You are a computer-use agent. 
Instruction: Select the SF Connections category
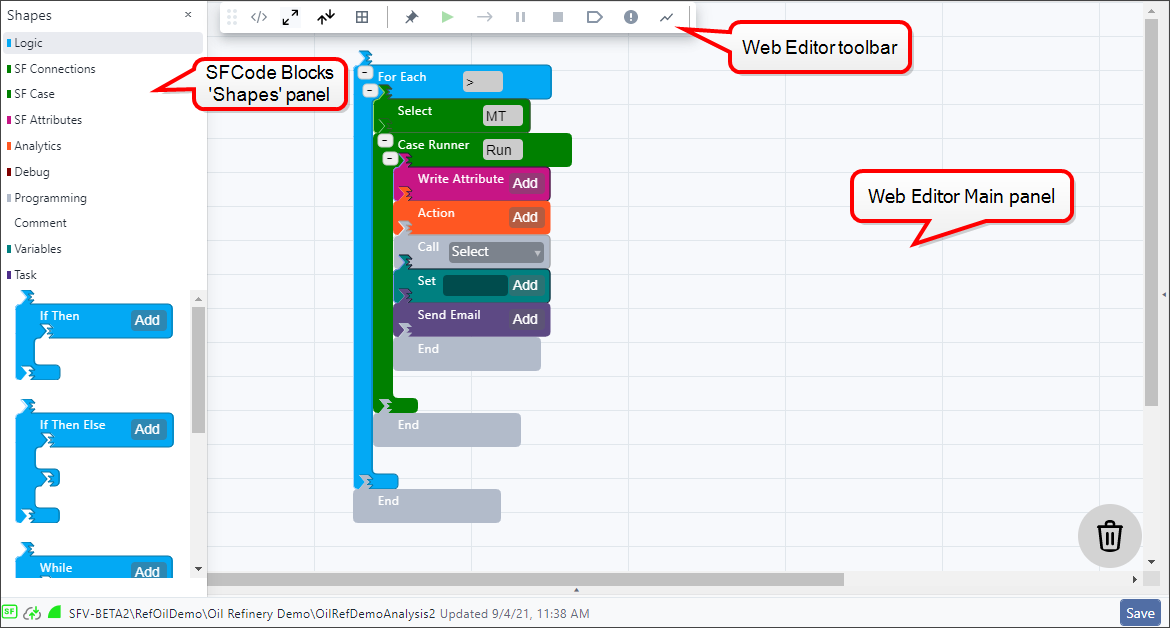click(x=55, y=69)
